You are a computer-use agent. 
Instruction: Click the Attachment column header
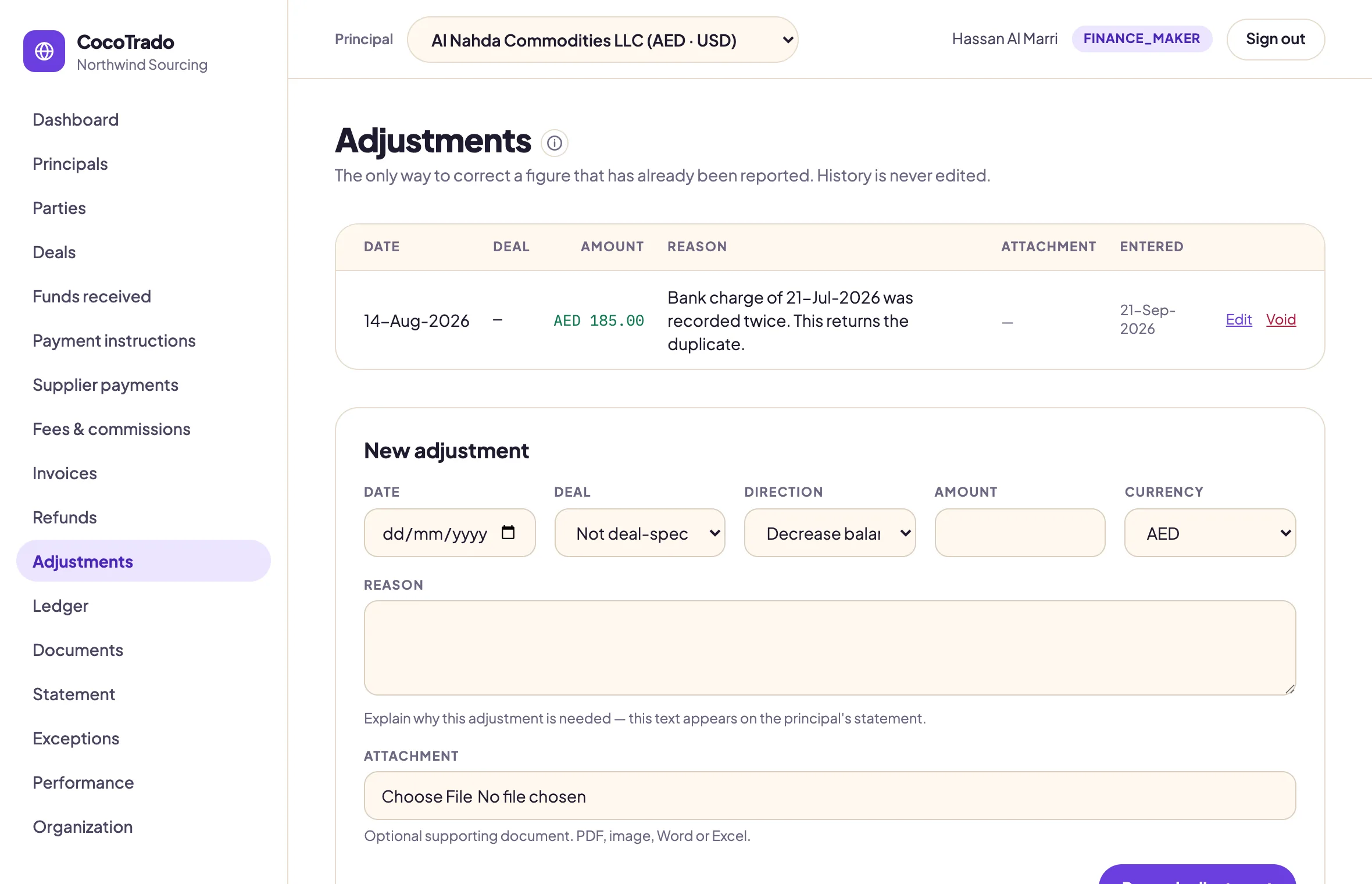pos(1048,247)
